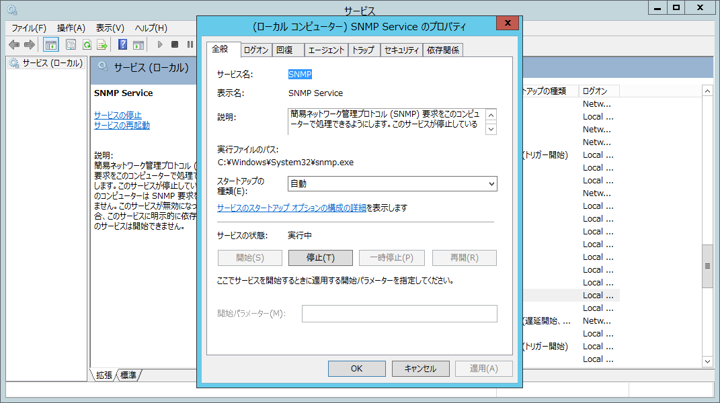720x403 pixels.
Task: Maximize the Services window
Action: 676,8
